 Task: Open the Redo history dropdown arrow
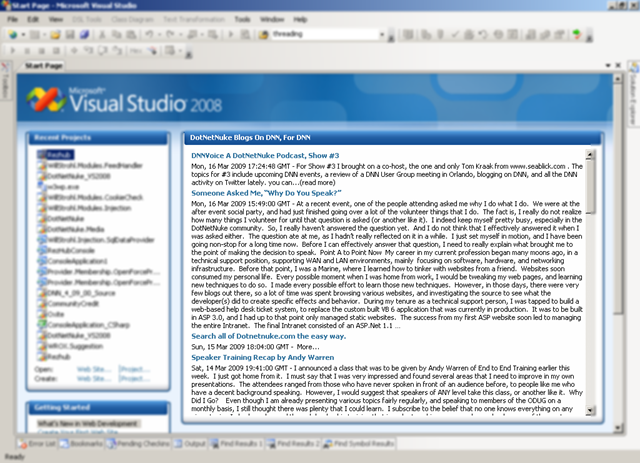coord(180,35)
